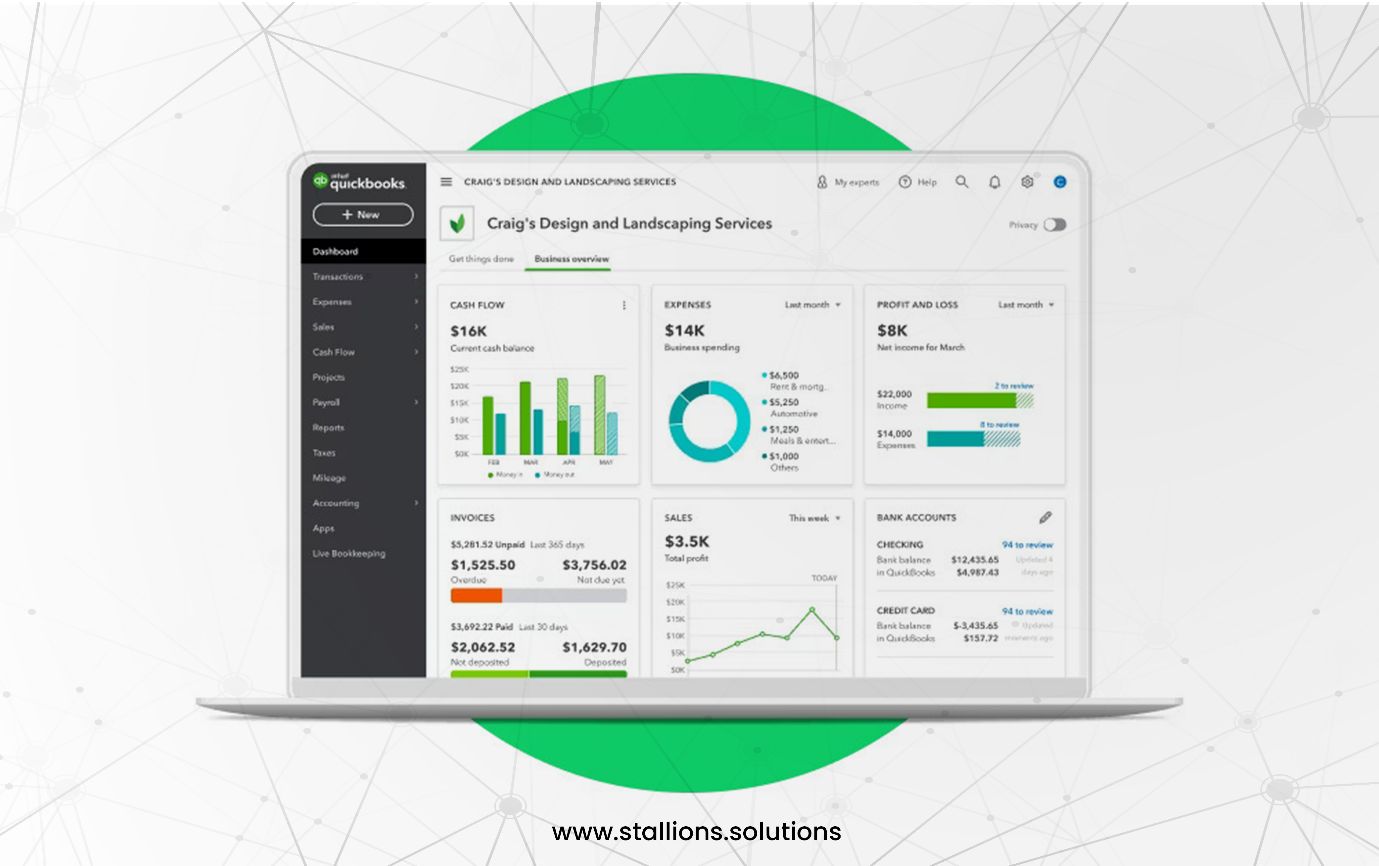Click the pencil icon on Bank Accounts card
Viewport: 1379px width, 866px height.
point(1045,517)
